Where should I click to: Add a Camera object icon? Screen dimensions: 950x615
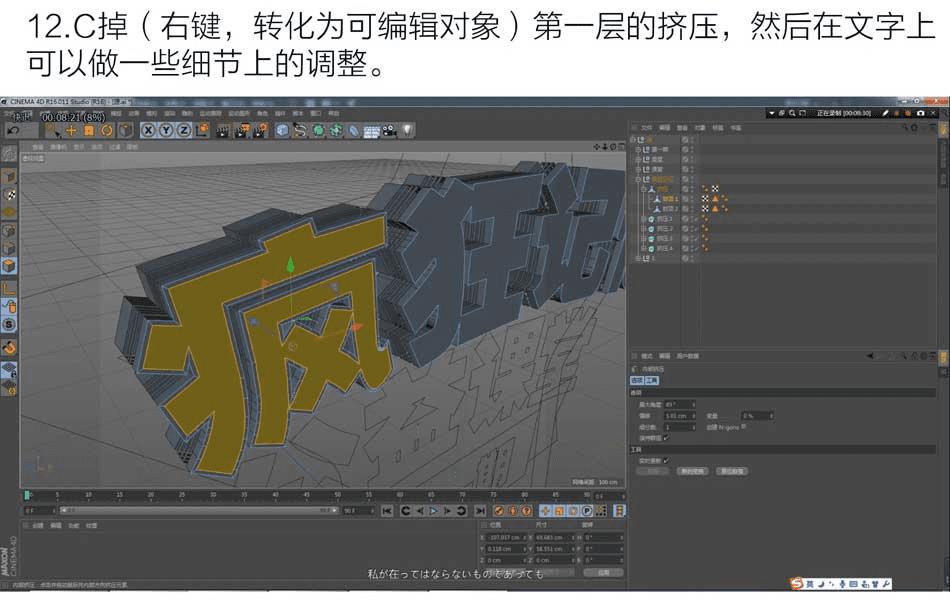click(x=390, y=130)
